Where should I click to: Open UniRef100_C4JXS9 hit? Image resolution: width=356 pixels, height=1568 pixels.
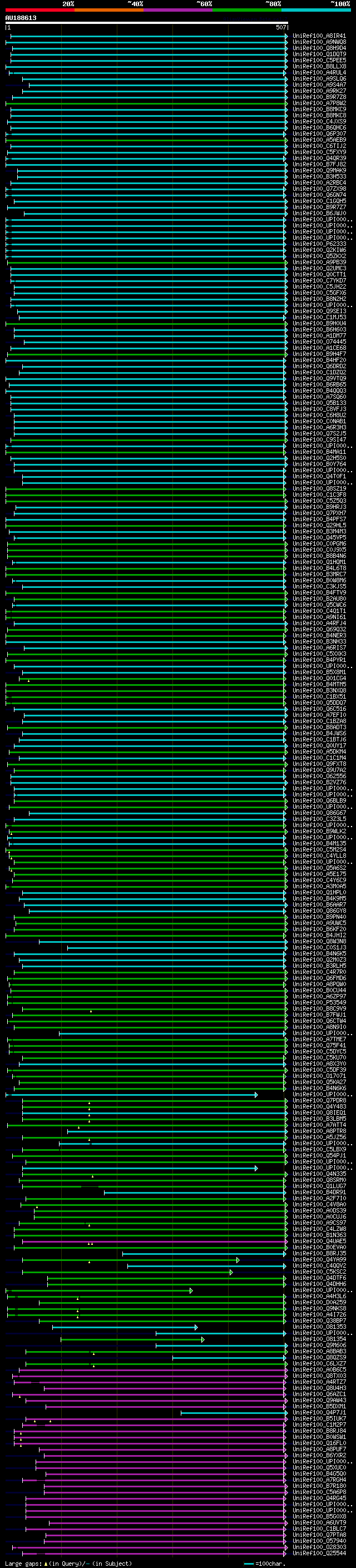click(x=319, y=122)
